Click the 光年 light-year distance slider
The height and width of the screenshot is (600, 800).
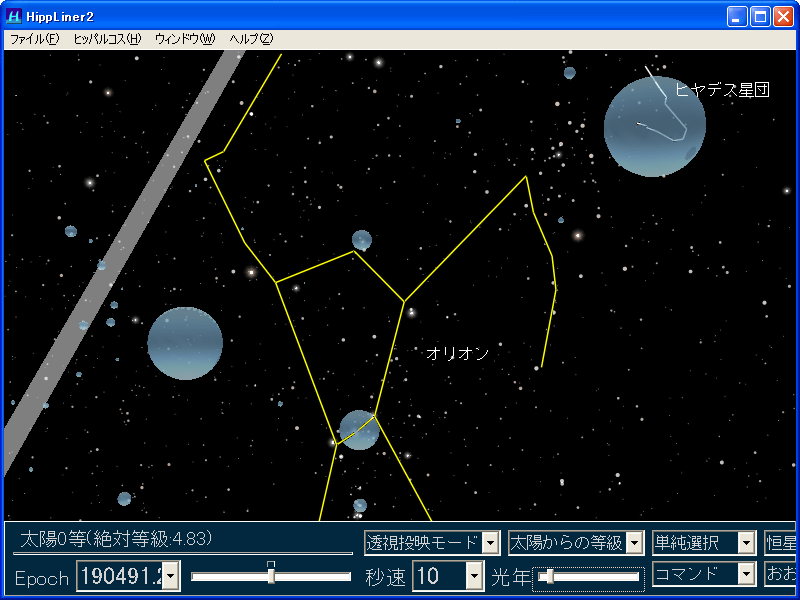pyautogui.click(x=588, y=576)
